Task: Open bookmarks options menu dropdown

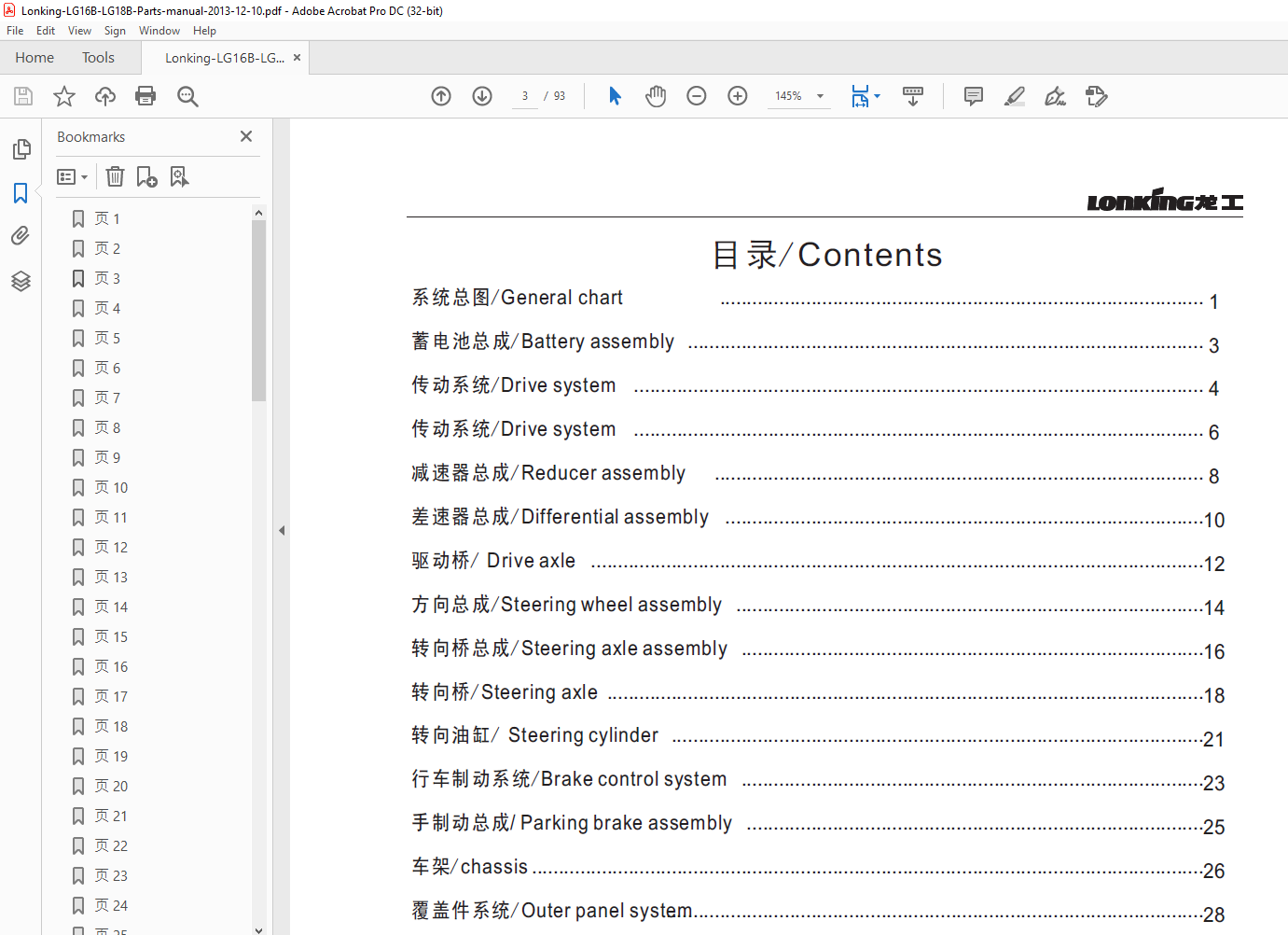Action: tap(72, 176)
